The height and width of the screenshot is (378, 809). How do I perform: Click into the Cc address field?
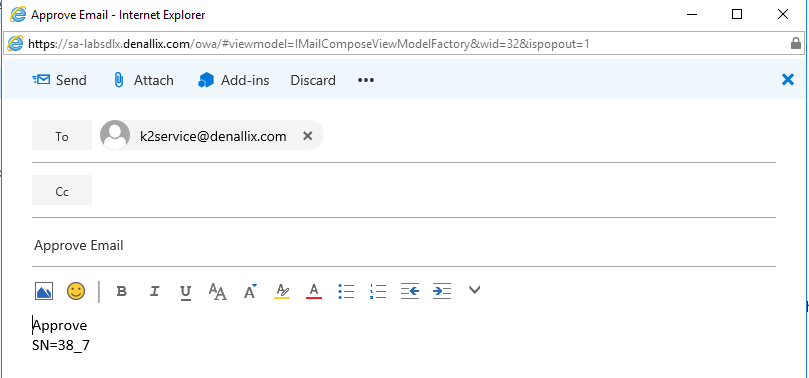tap(433, 191)
